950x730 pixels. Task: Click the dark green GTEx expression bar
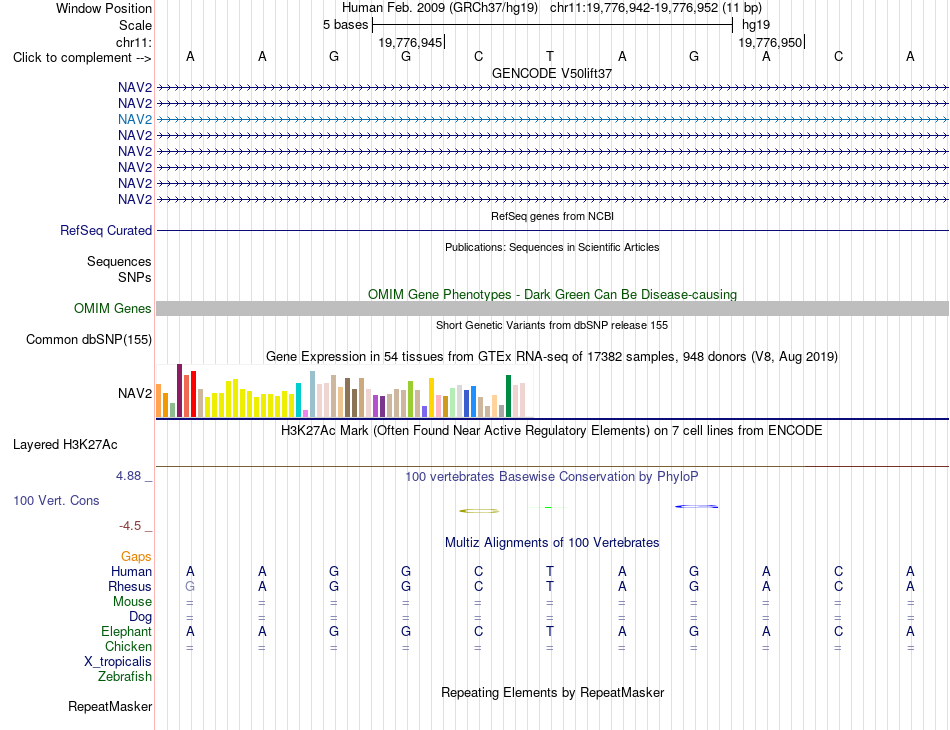pyautogui.click(x=508, y=396)
